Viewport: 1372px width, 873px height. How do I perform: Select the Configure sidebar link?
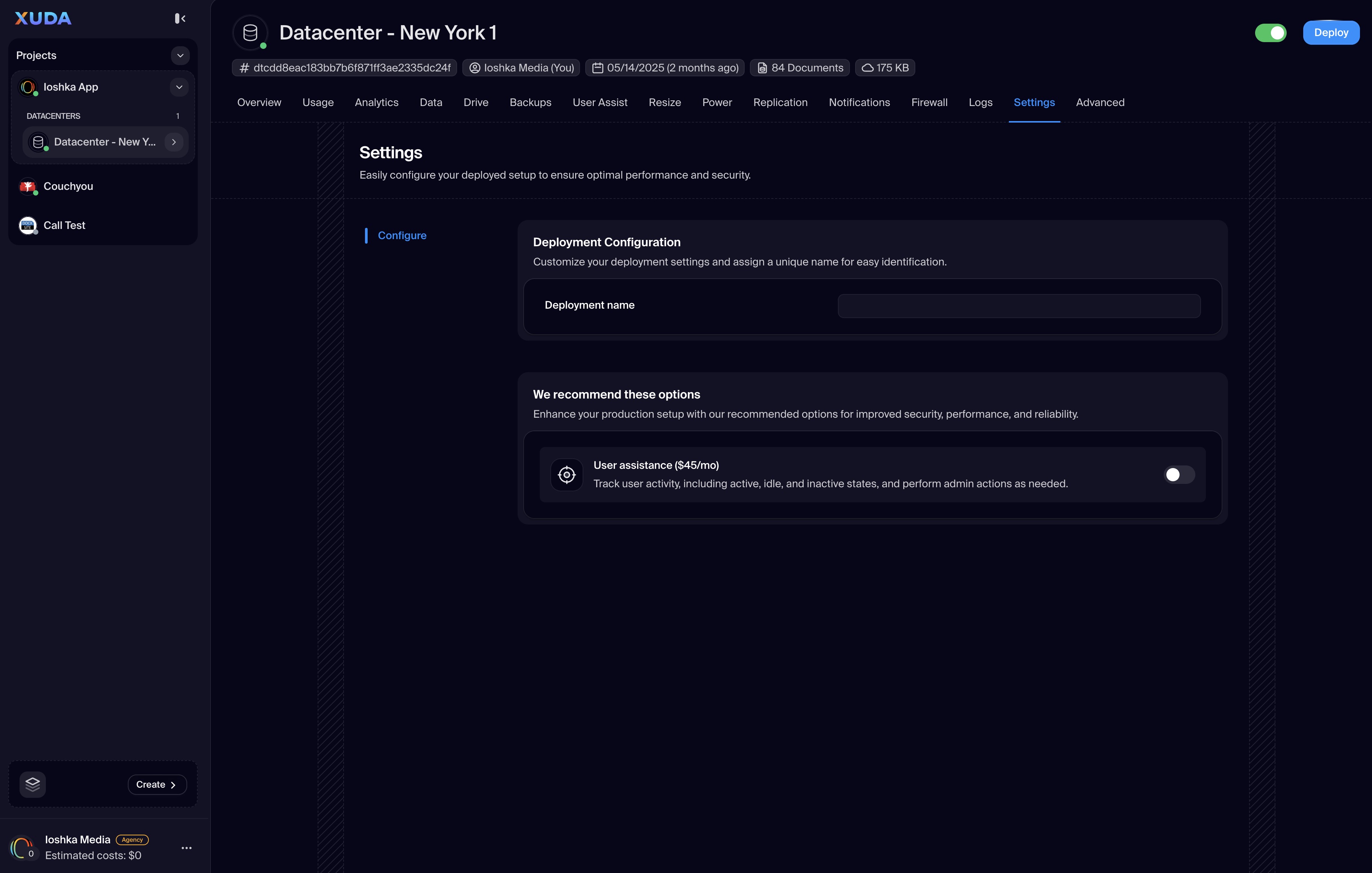click(402, 235)
